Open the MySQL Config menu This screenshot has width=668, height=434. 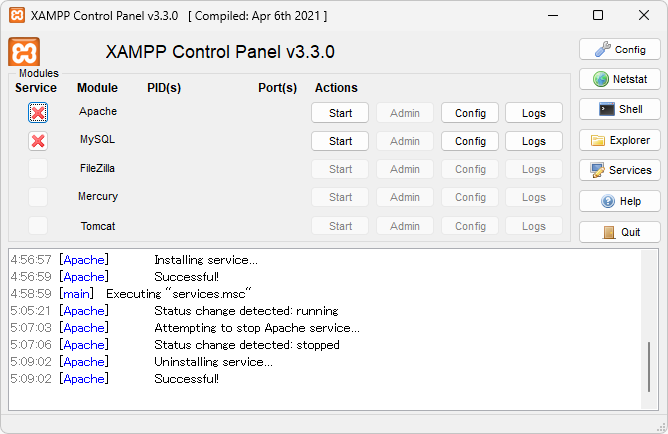(470, 141)
